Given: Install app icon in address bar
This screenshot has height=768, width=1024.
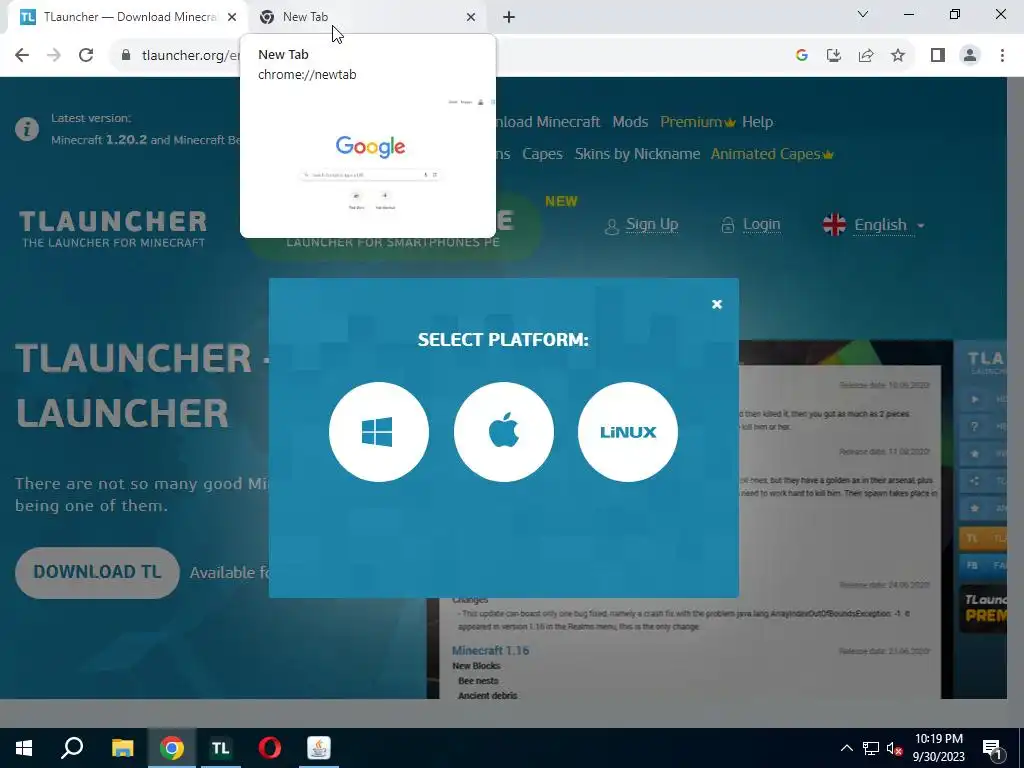Looking at the screenshot, I should (833, 56).
